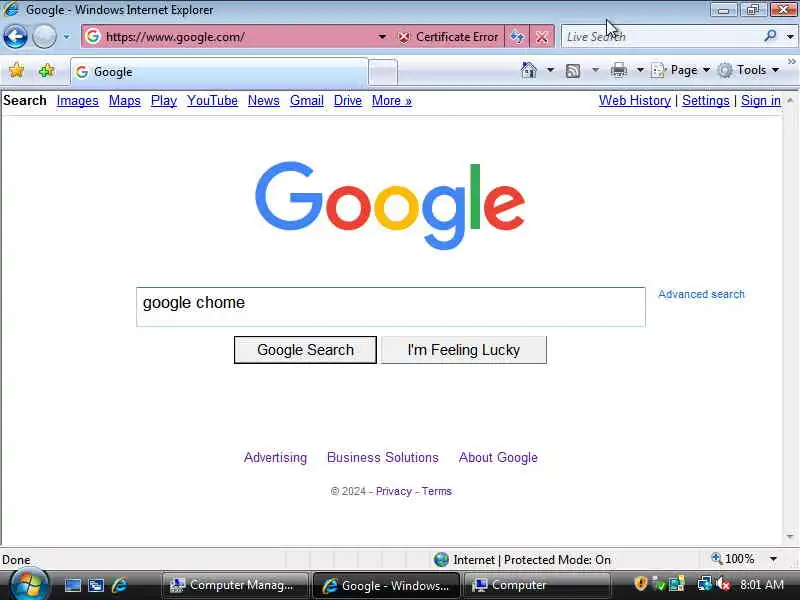
Task: Open the Windows Start orb
Action: click(29, 585)
